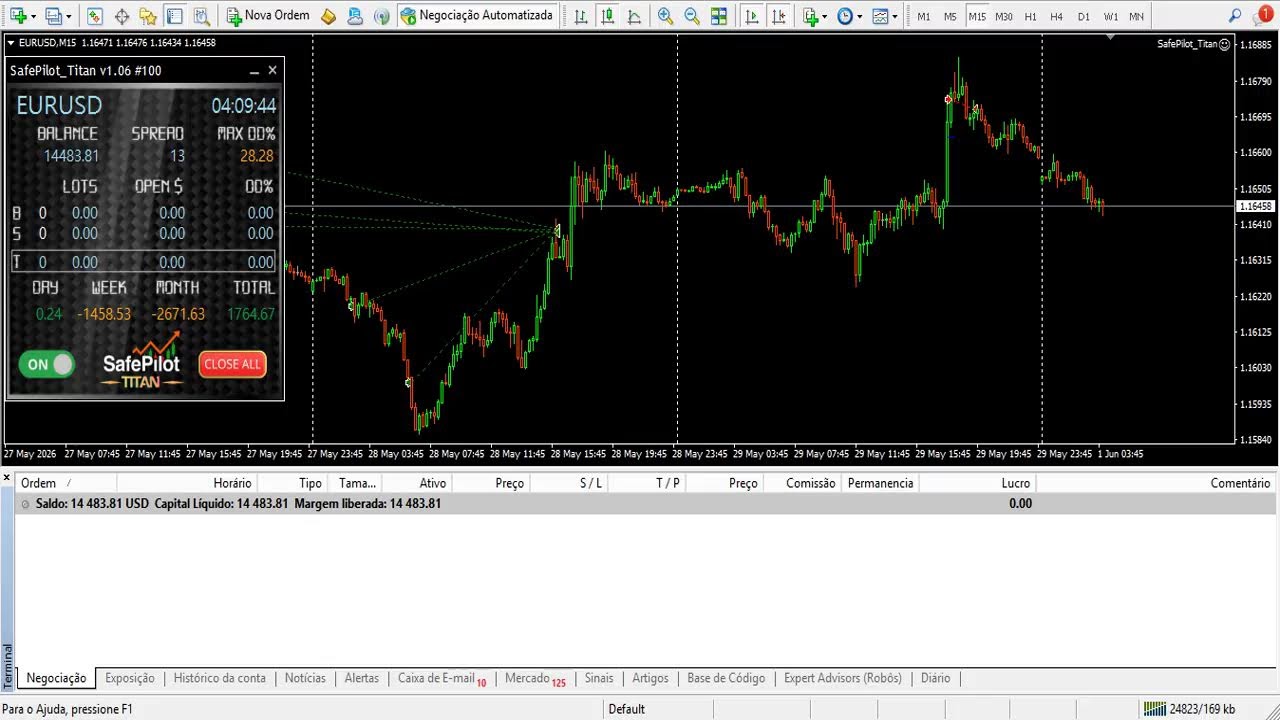Click the connection status 24823/169 kb
This screenshot has width=1280, height=720.
tap(1188, 709)
